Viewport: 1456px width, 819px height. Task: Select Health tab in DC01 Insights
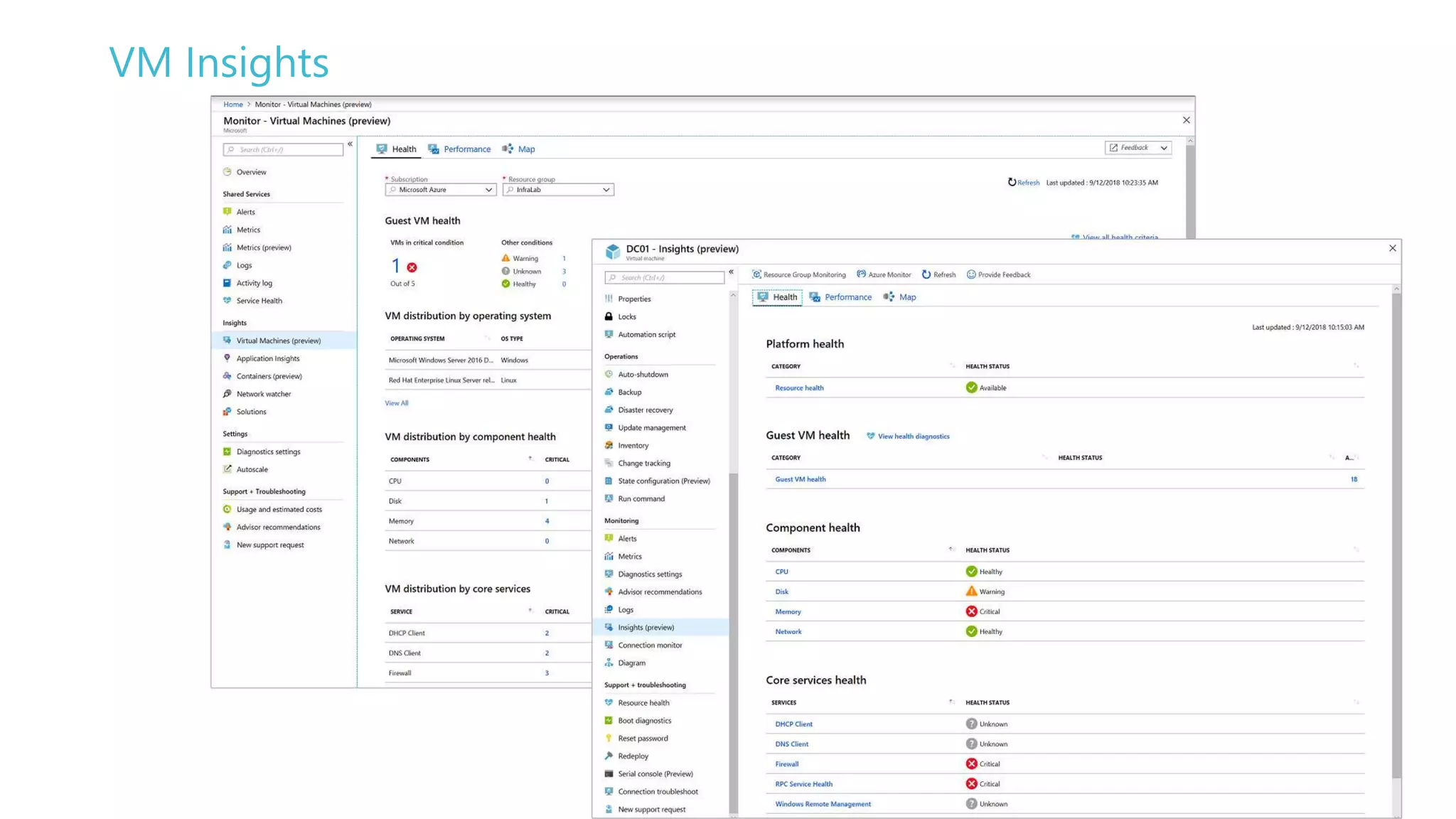[777, 297]
